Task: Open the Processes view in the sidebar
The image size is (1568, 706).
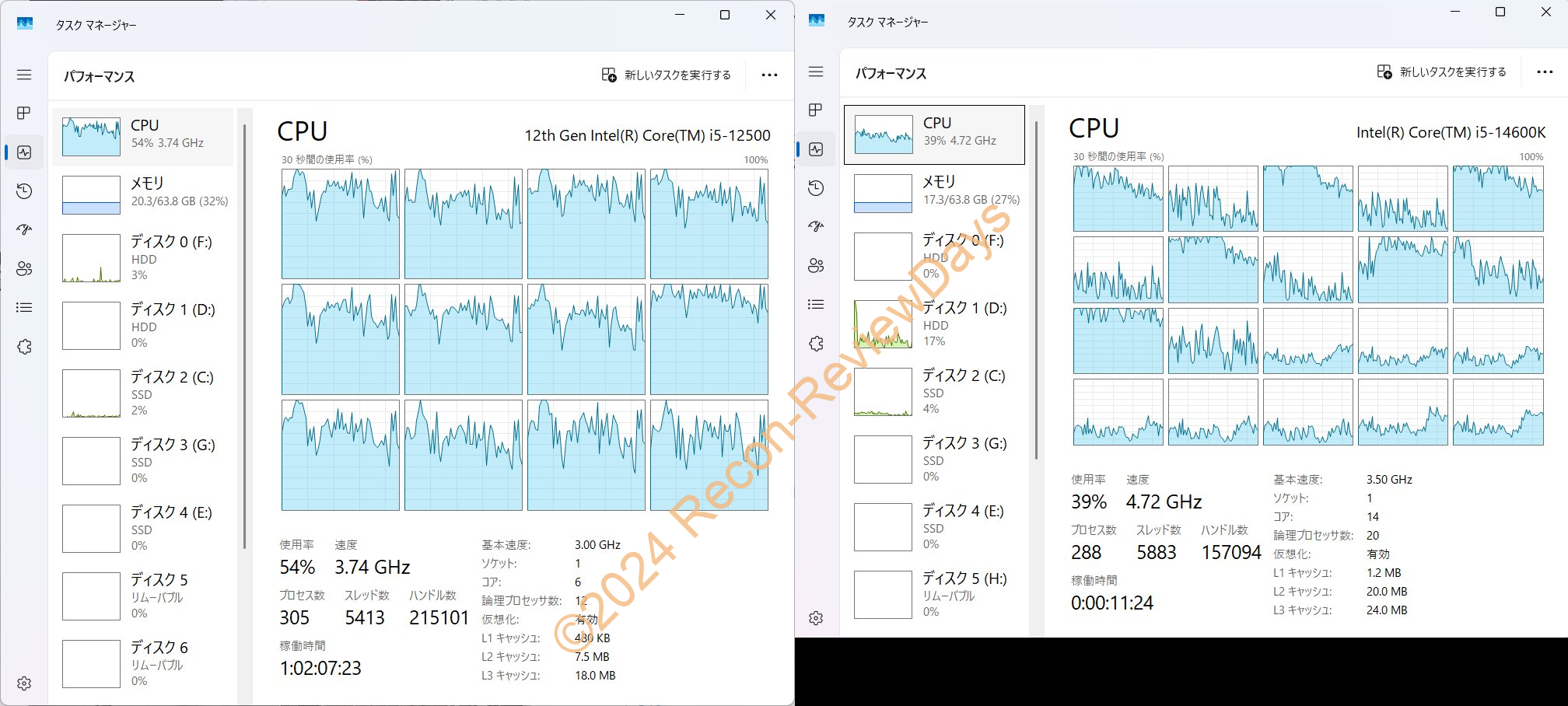Action: tap(24, 114)
